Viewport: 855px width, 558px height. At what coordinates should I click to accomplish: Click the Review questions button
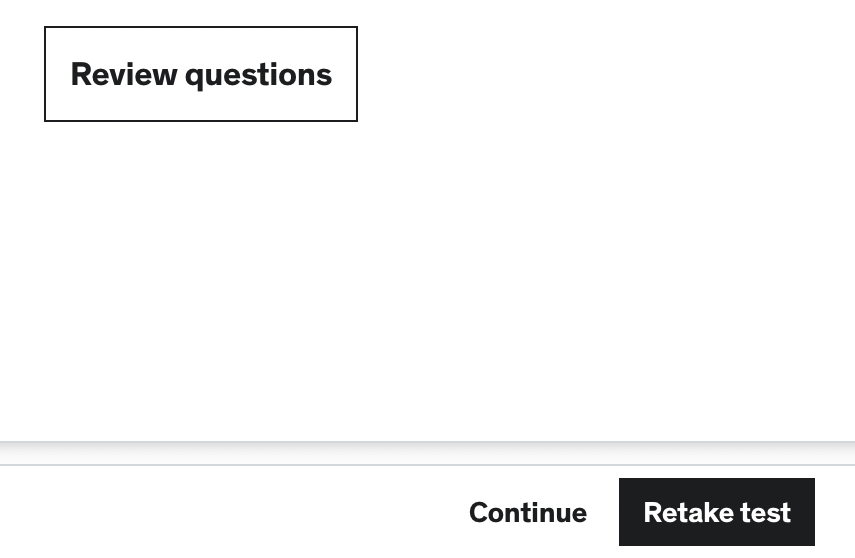[201, 74]
